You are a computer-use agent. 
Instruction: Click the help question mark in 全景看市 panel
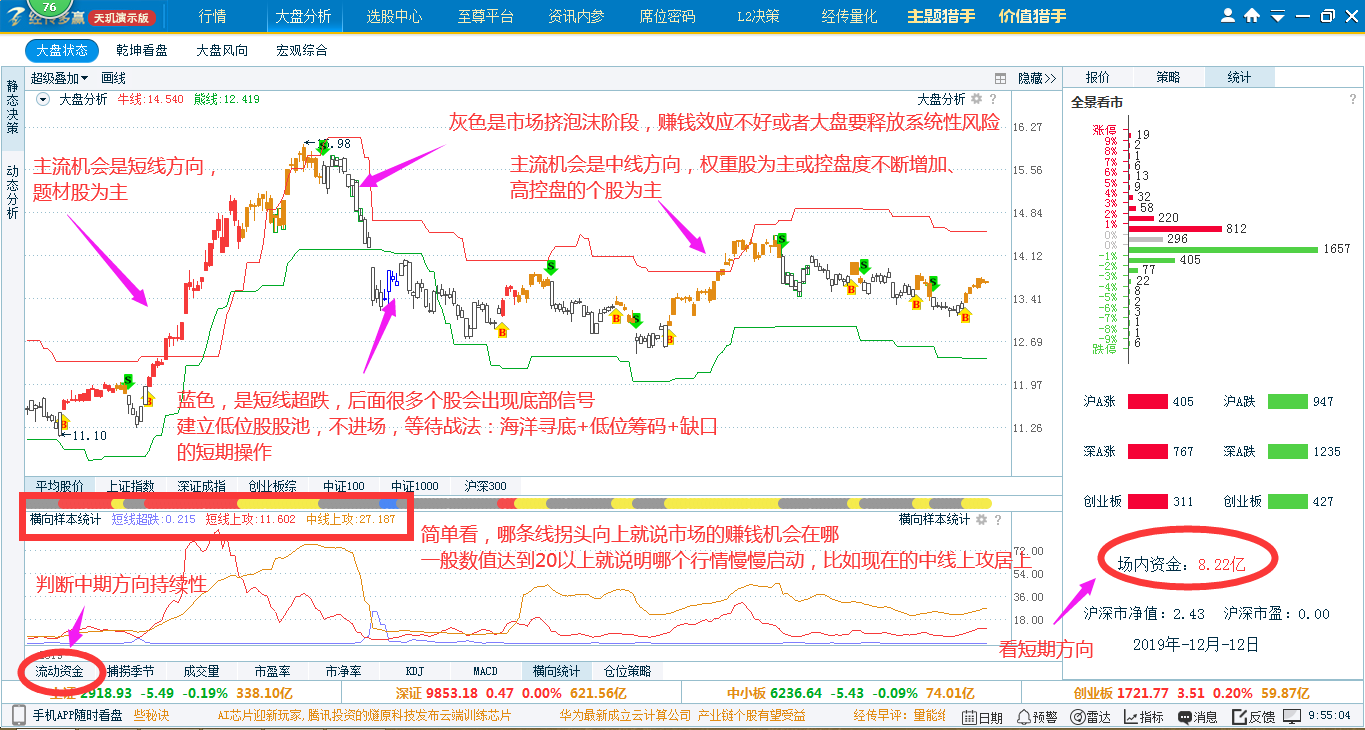(x=1352, y=100)
